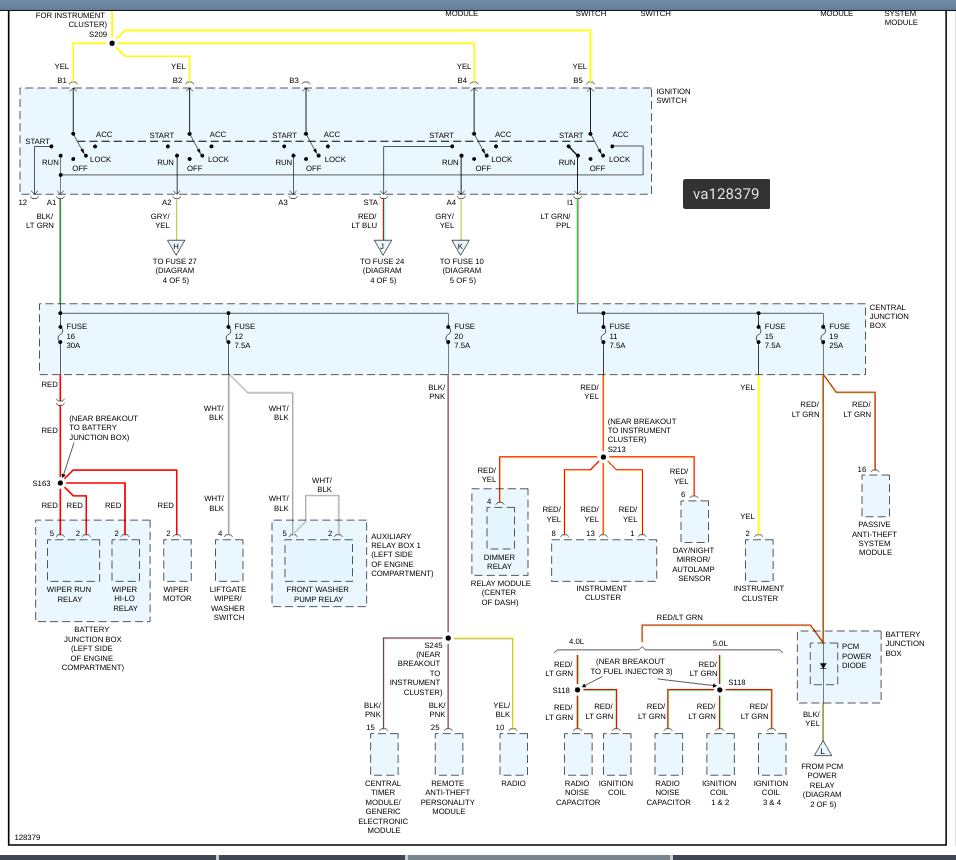The height and width of the screenshot is (860, 956).
Task: Select the PCM Power Diode symbol
Action: tap(823, 665)
